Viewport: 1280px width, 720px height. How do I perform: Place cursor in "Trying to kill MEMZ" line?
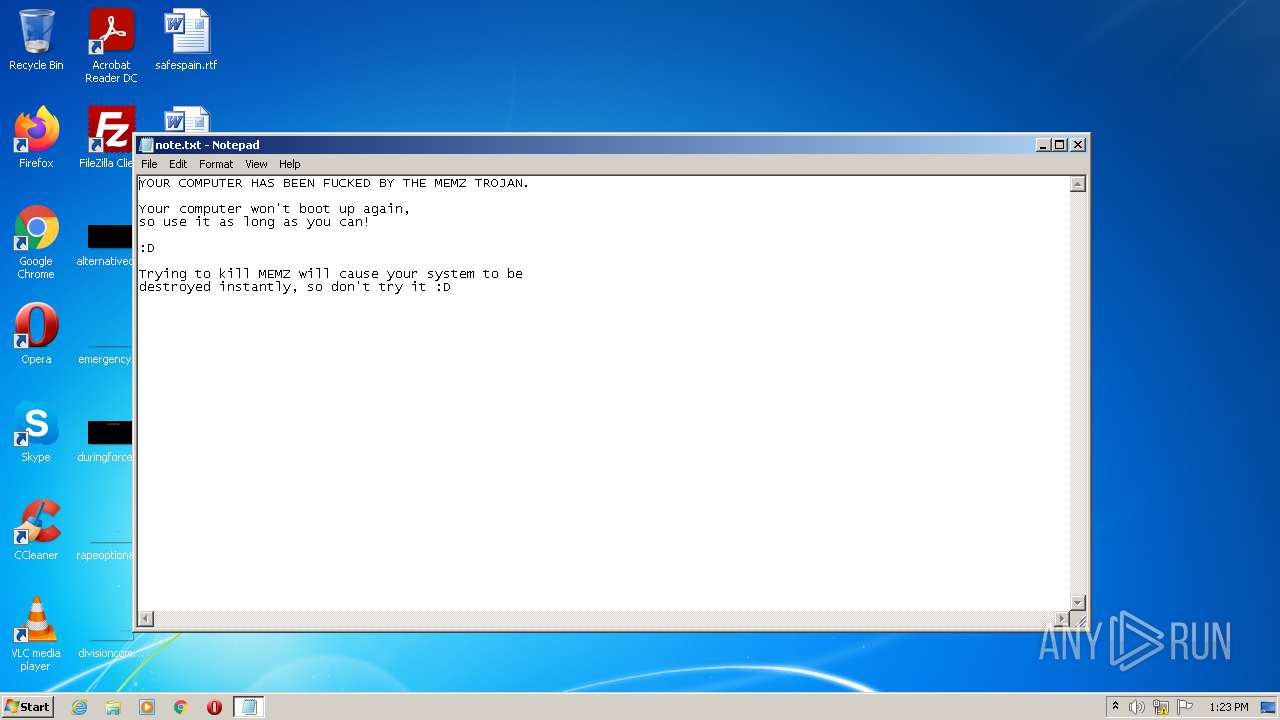(x=330, y=274)
